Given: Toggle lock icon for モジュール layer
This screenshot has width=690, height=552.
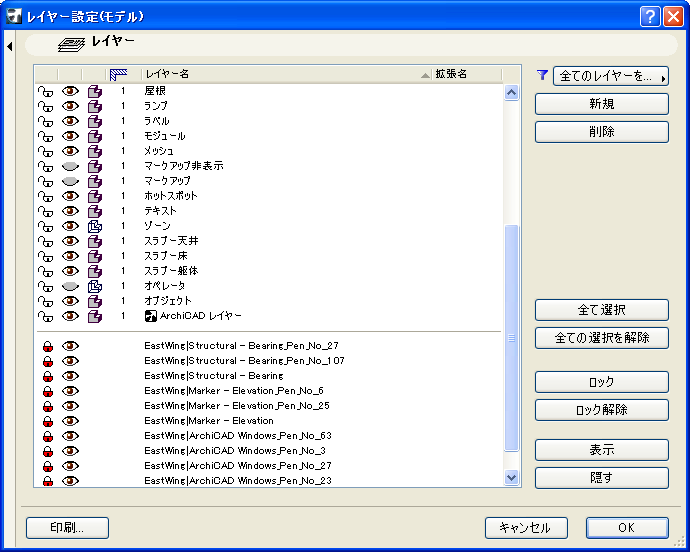Looking at the screenshot, I should point(45,136).
